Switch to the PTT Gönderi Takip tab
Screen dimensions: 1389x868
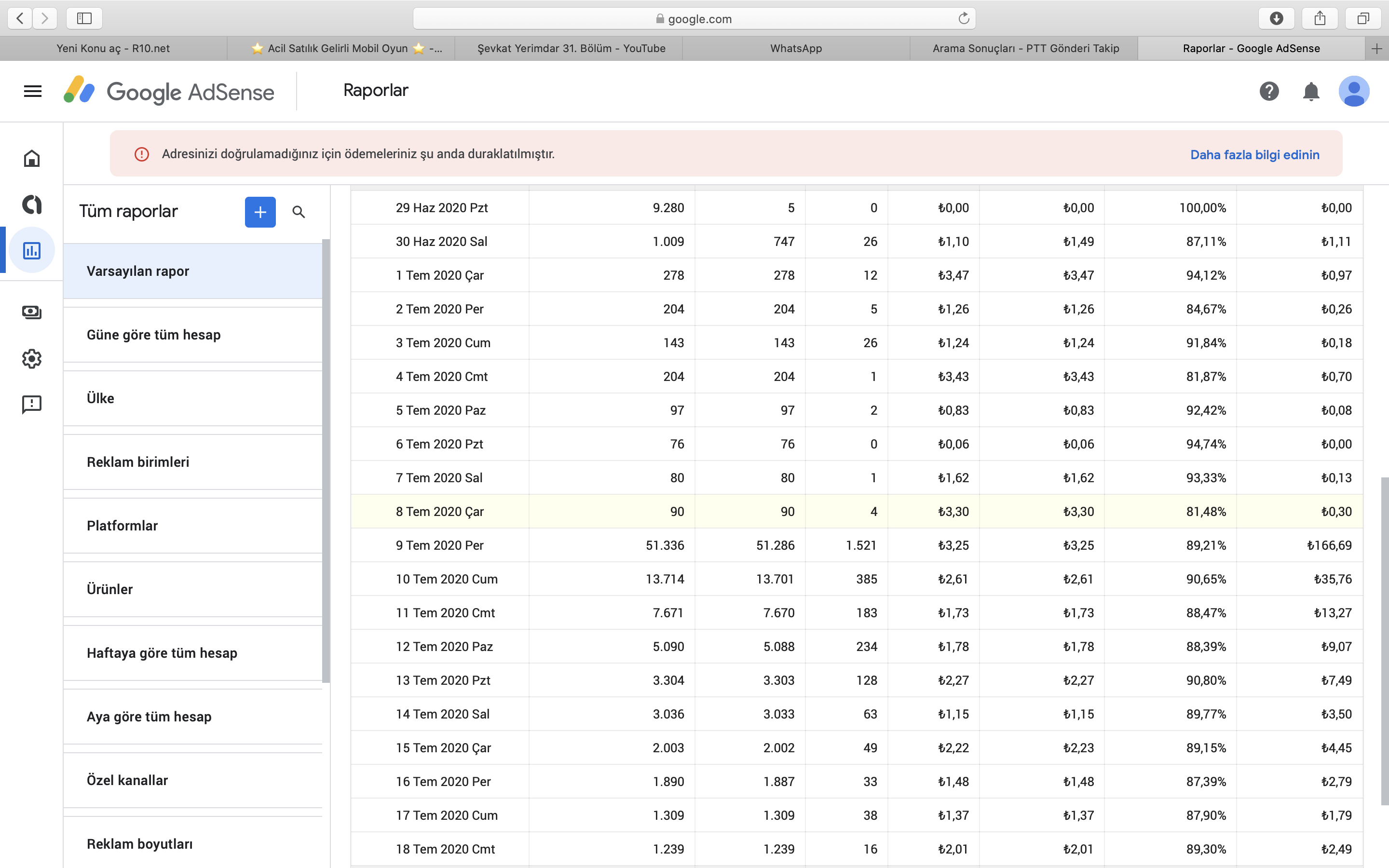point(1024,49)
